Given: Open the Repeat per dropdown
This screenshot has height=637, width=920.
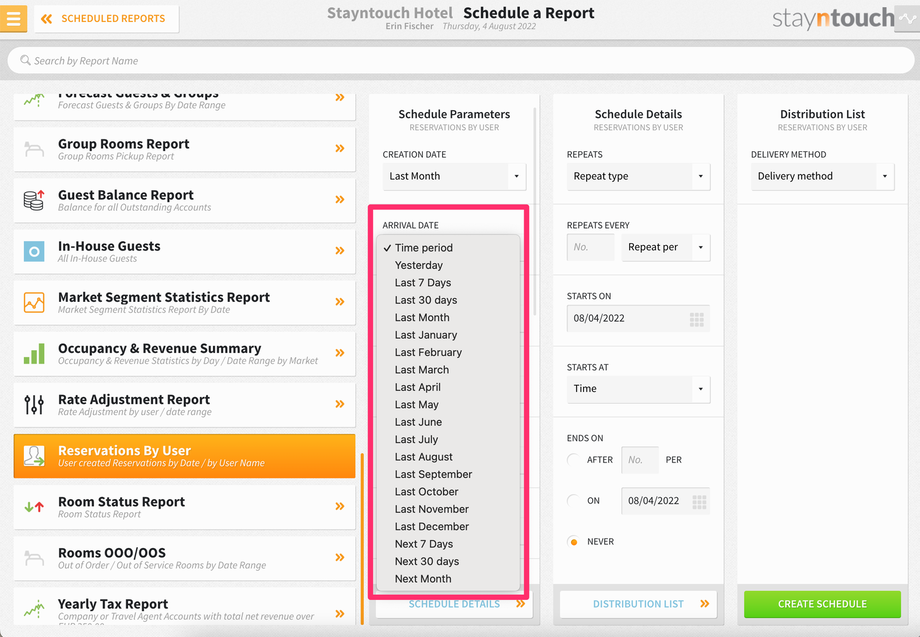Looking at the screenshot, I should (666, 247).
